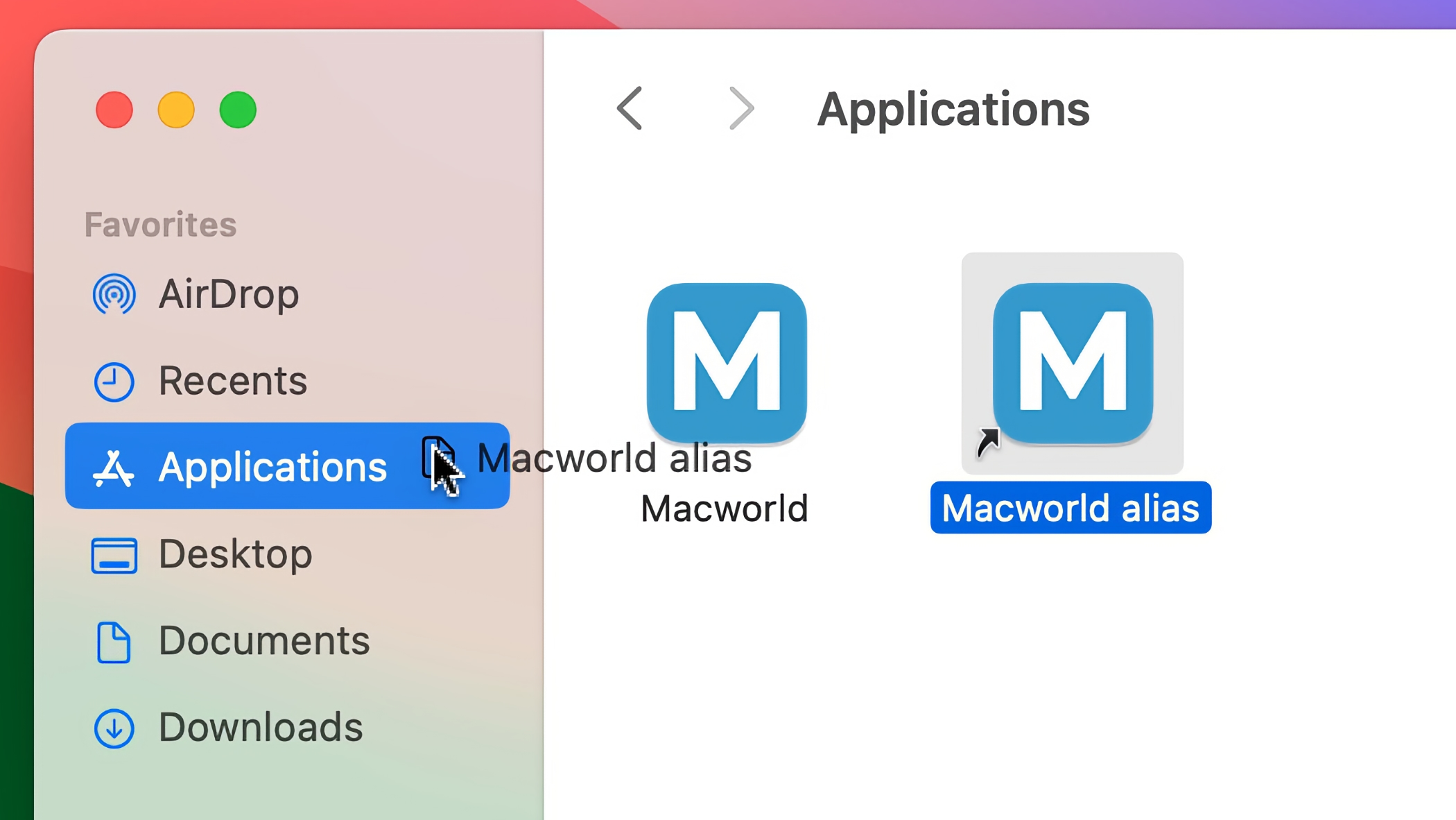This screenshot has width=1456, height=820.
Task: Open the Downloads folder label
Action: 261,727
